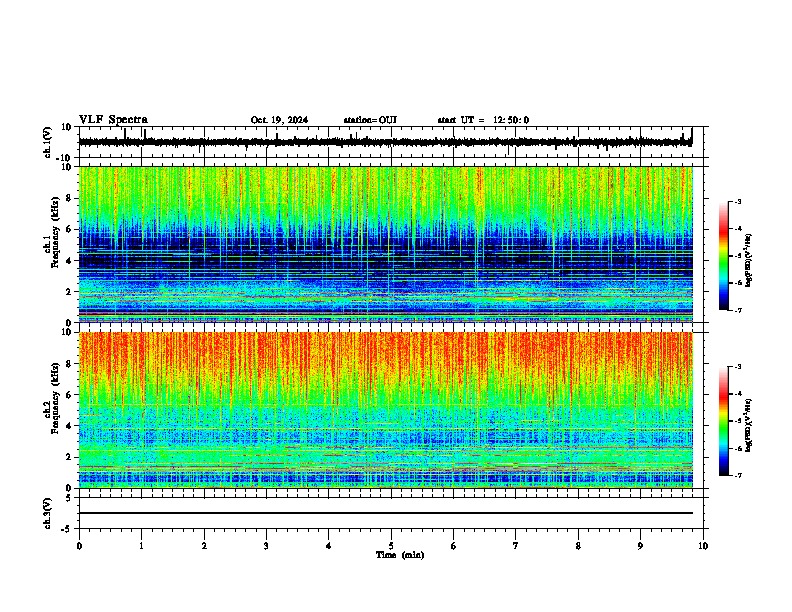Click the ch.1 "Frequency (kHz)" axis label
The image size is (792, 612).
(55, 233)
